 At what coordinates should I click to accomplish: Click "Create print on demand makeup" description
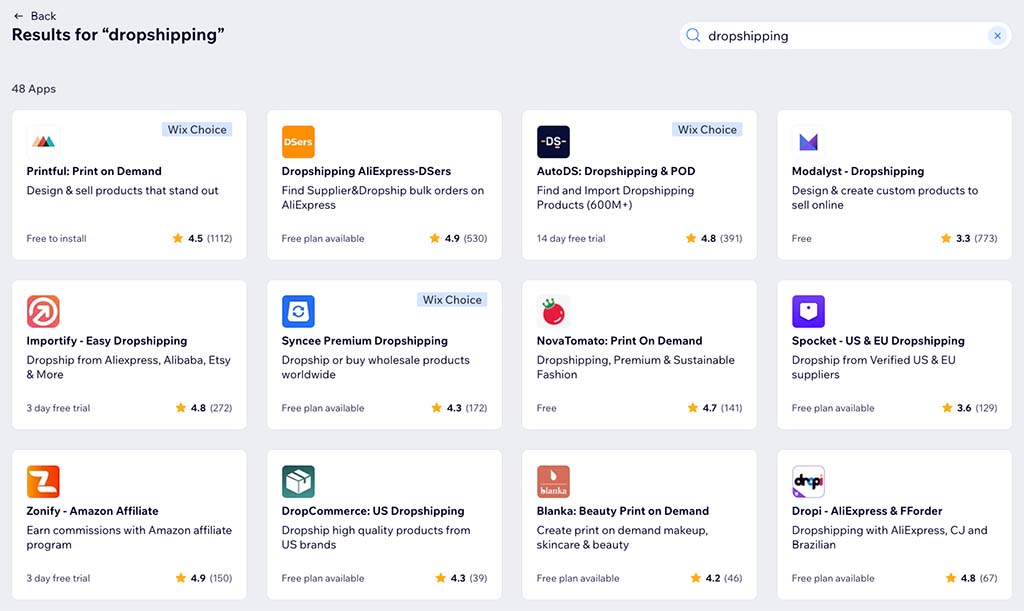click(x=622, y=537)
